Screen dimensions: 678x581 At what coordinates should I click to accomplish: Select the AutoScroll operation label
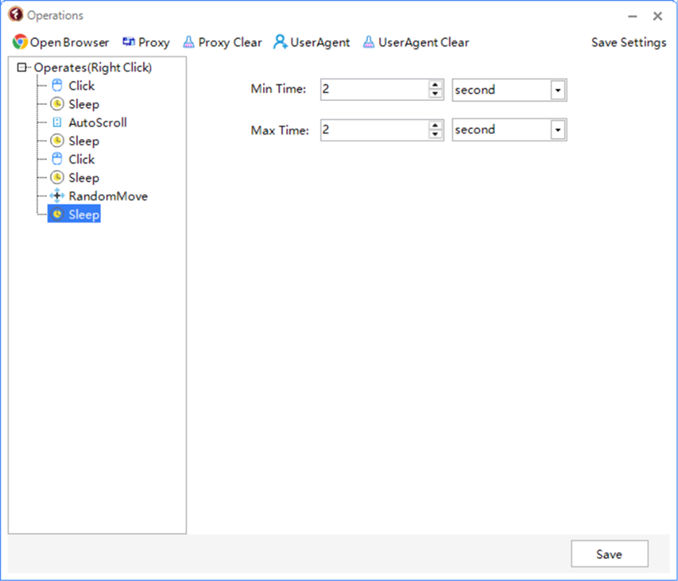pyautogui.click(x=98, y=122)
